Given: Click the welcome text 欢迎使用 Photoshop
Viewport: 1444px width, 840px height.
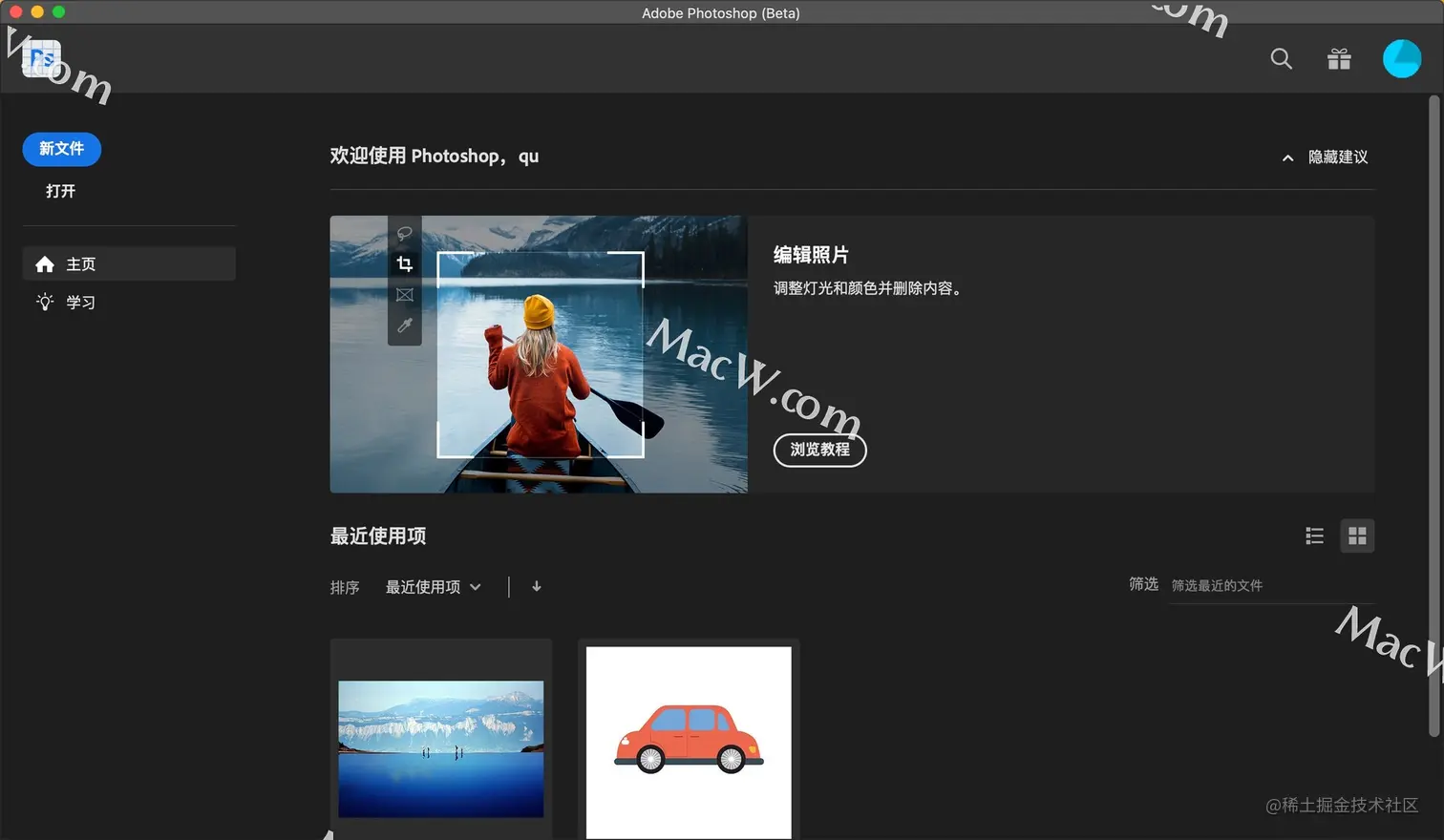Looking at the screenshot, I should 435,156.
